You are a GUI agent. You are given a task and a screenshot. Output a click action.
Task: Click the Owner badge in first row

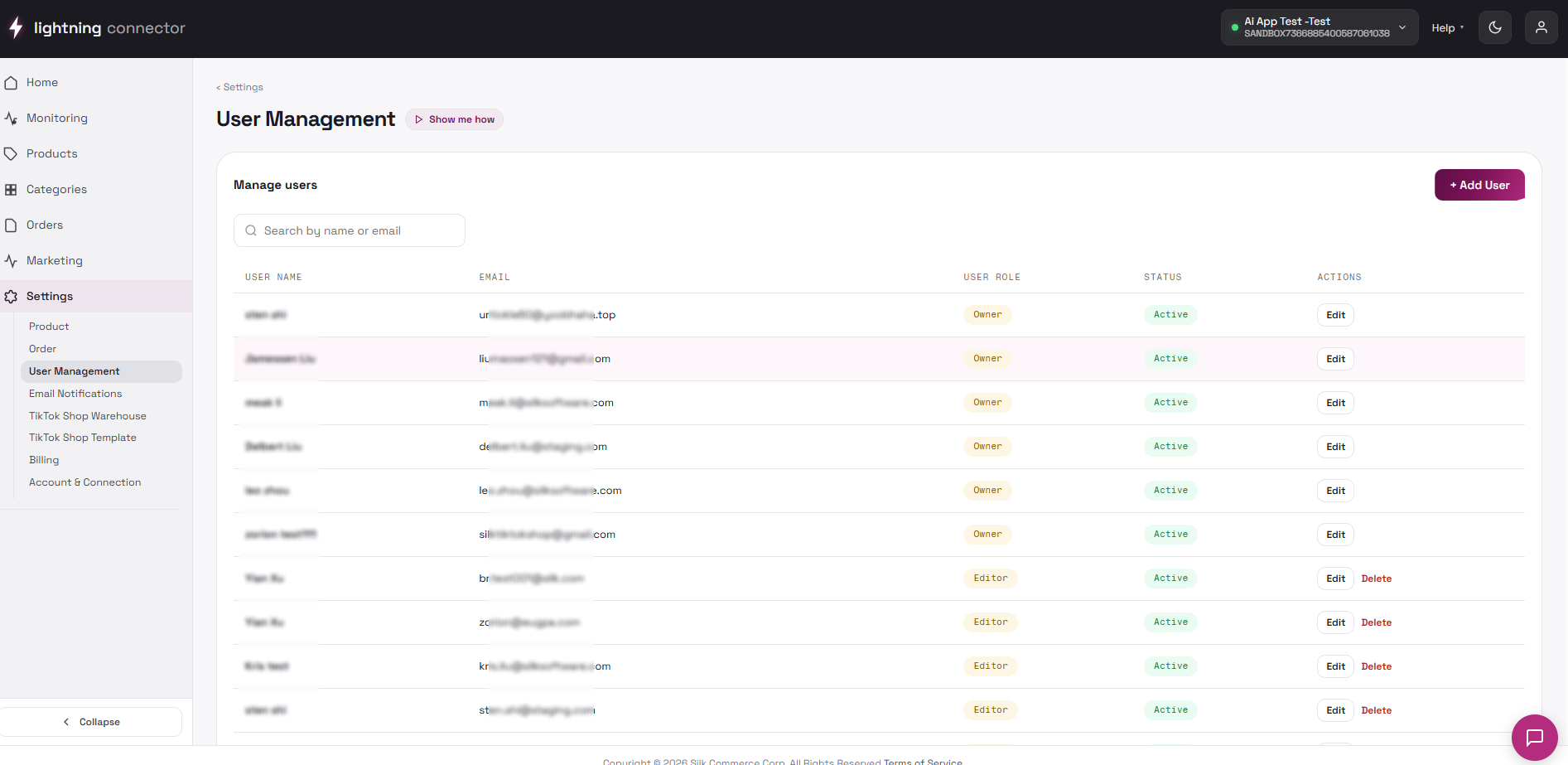[x=987, y=315]
